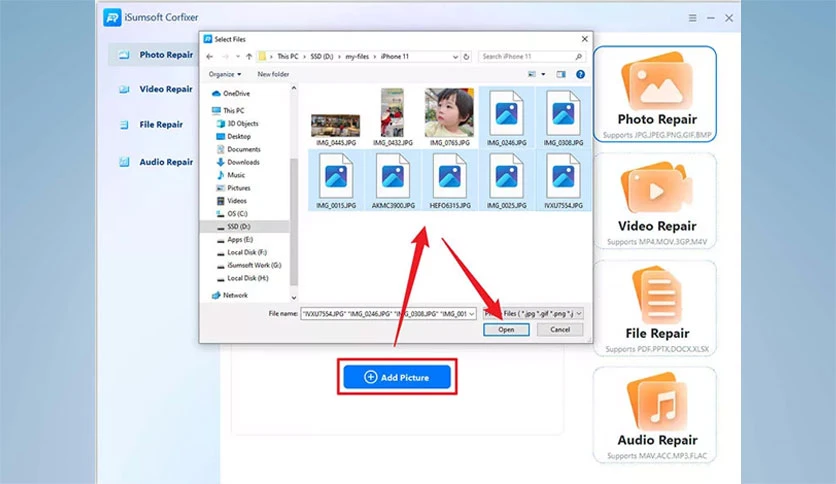The height and width of the screenshot is (484, 836).
Task: Select the AKMC3900.JPG file icon
Action: 393,176
